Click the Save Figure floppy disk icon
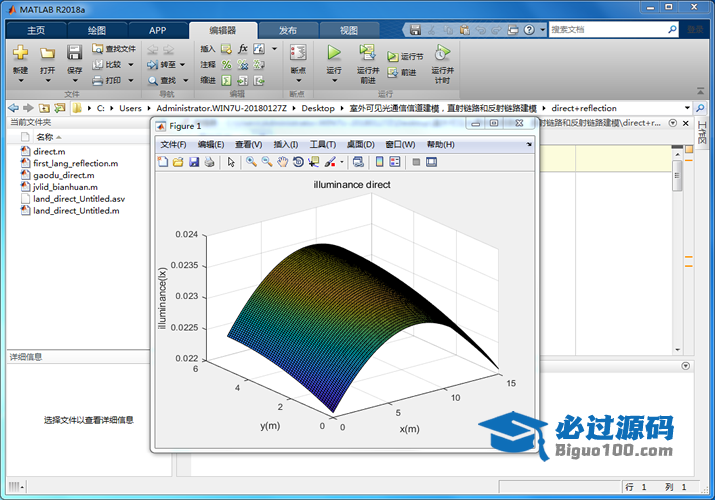This screenshot has height=500, width=715. pos(194,162)
